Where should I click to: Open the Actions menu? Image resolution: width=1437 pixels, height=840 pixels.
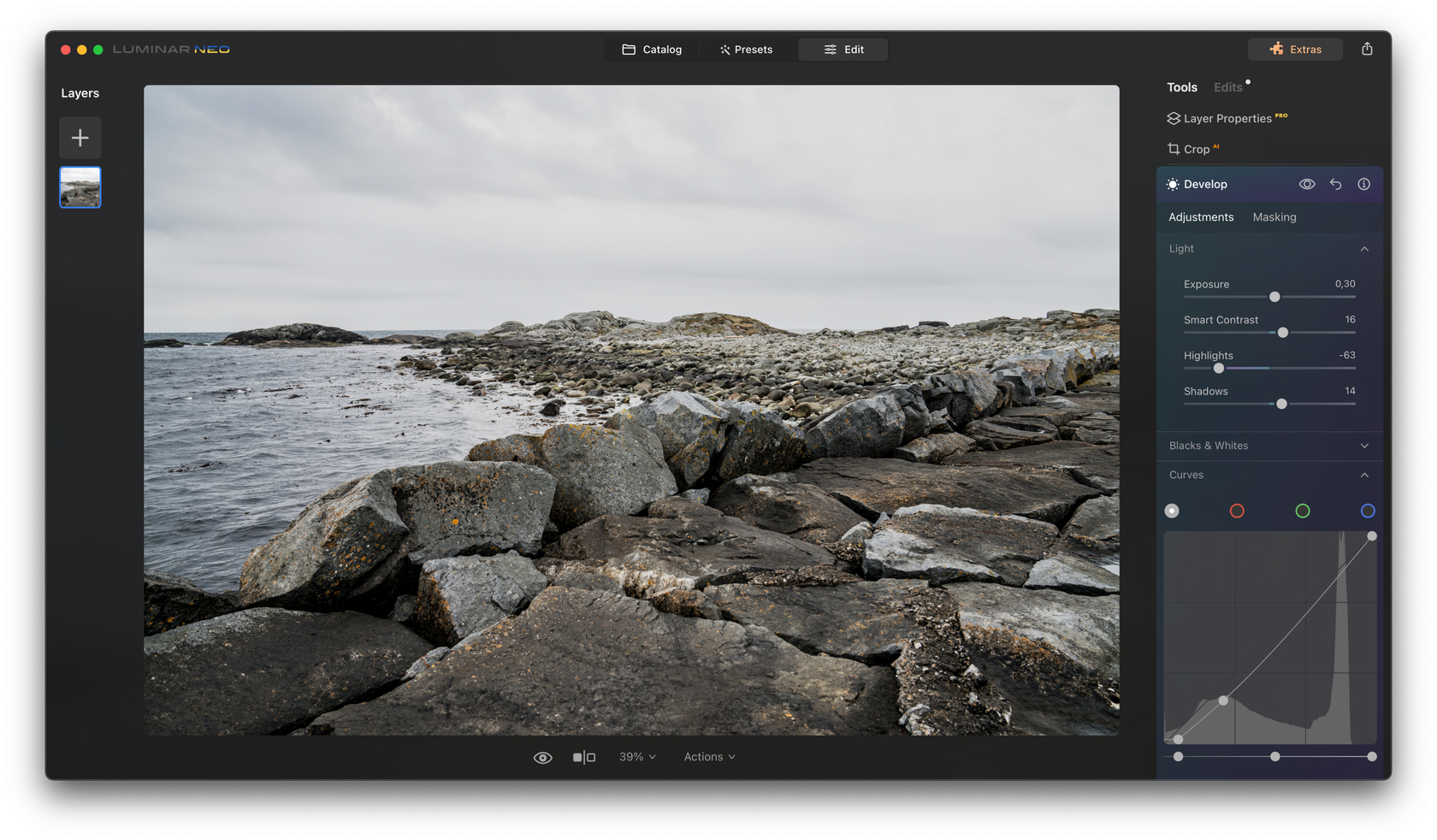pyautogui.click(x=708, y=756)
